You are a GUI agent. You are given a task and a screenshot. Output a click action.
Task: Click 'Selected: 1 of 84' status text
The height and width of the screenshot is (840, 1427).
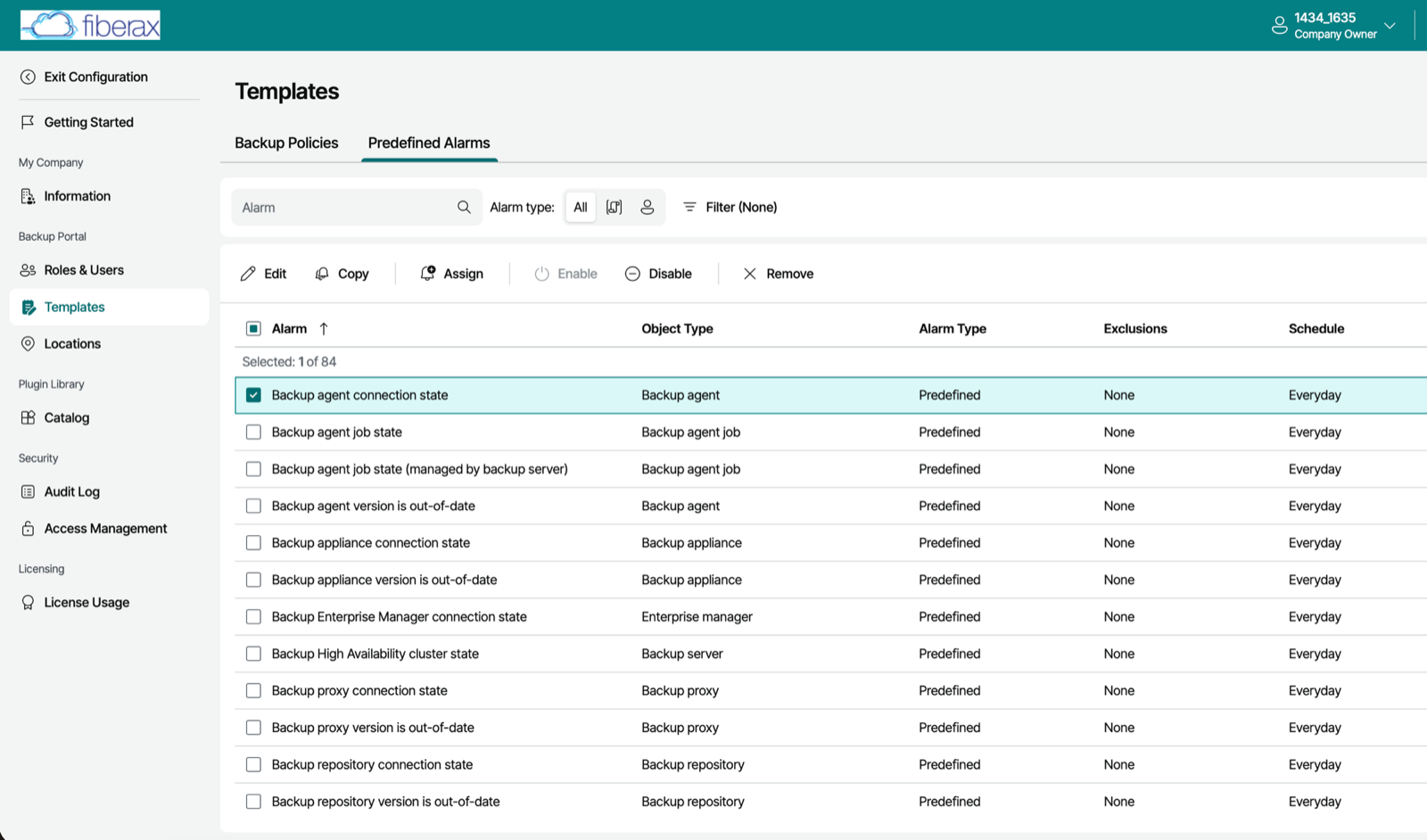pyautogui.click(x=289, y=362)
